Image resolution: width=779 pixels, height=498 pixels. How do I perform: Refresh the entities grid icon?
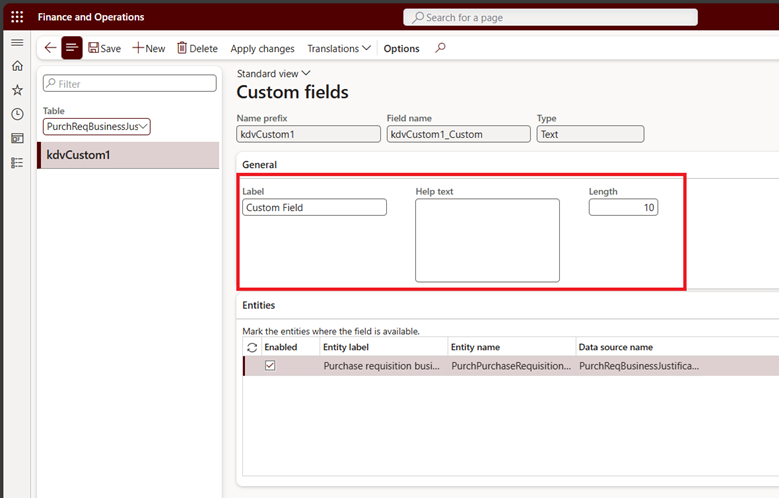(252, 347)
